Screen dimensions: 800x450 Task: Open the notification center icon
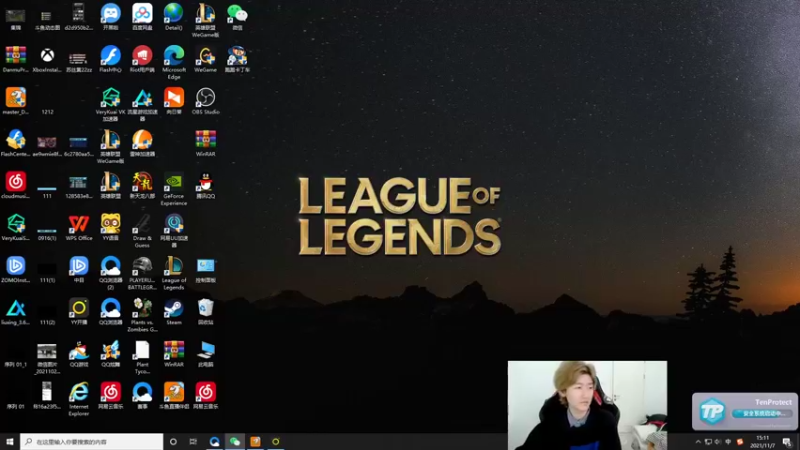coord(788,441)
